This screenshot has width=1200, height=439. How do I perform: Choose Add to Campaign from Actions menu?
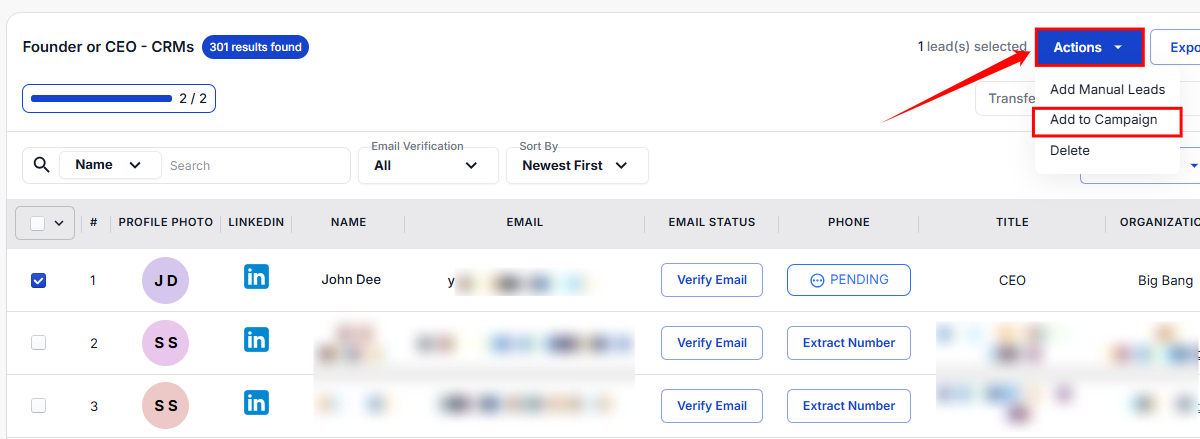1103,120
